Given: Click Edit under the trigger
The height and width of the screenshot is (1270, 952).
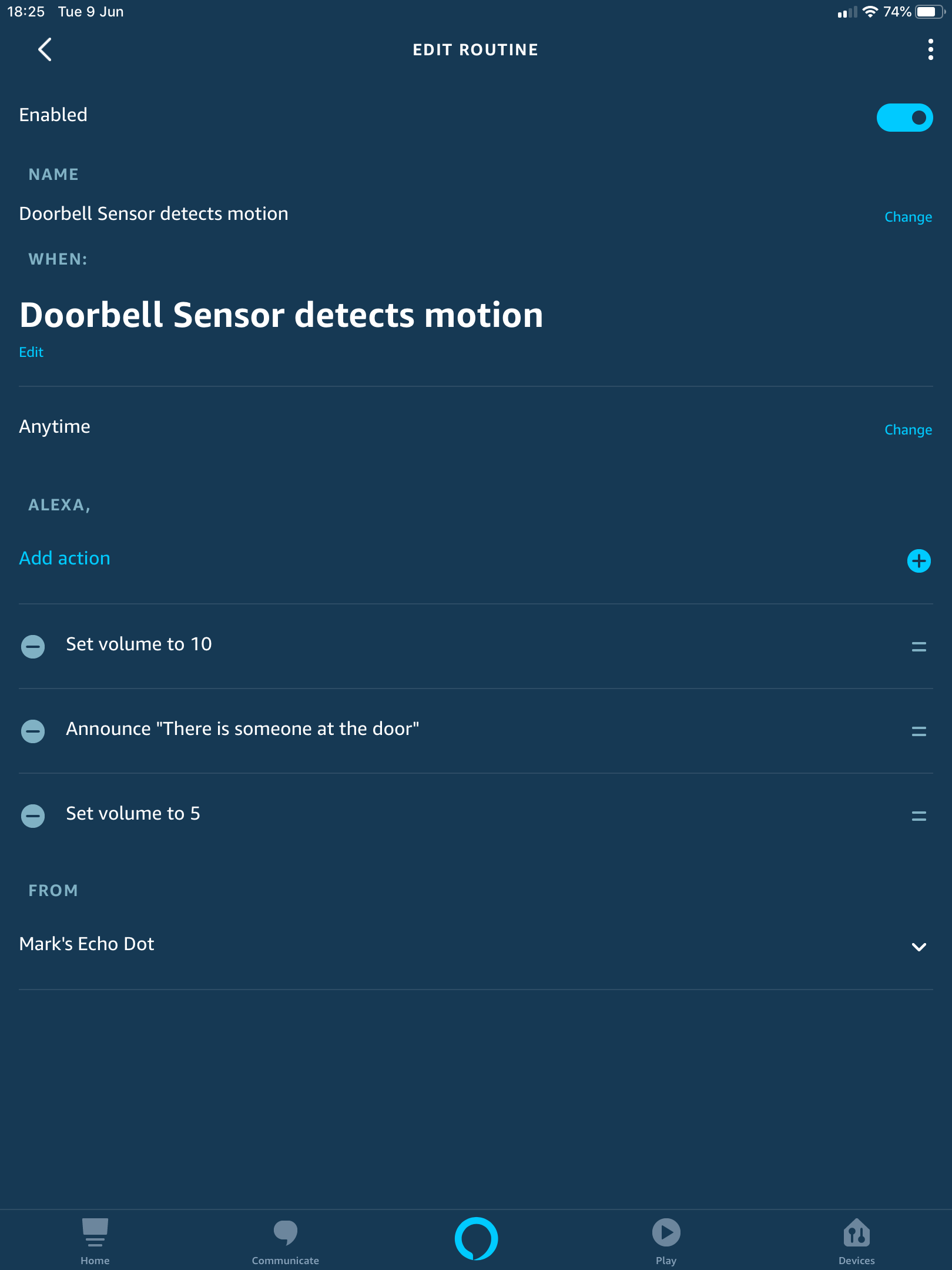Looking at the screenshot, I should tap(31, 352).
